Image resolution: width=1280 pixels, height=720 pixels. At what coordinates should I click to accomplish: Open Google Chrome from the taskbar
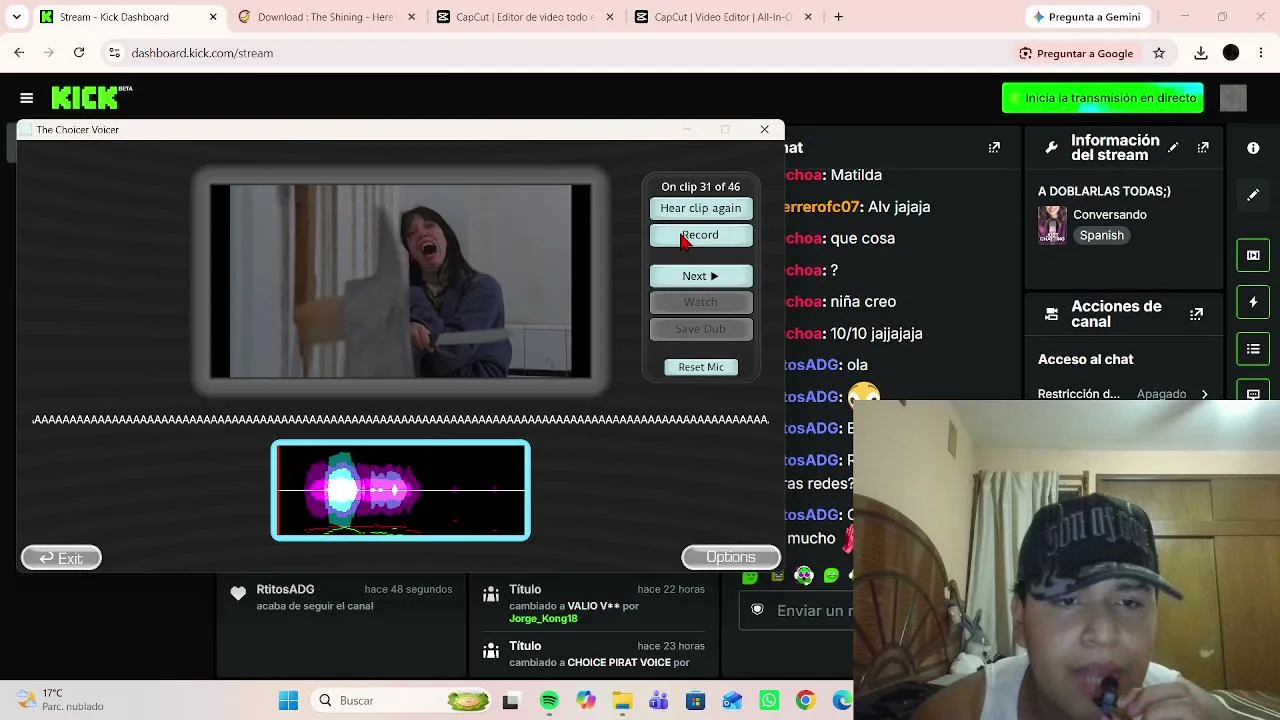pos(805,701)
